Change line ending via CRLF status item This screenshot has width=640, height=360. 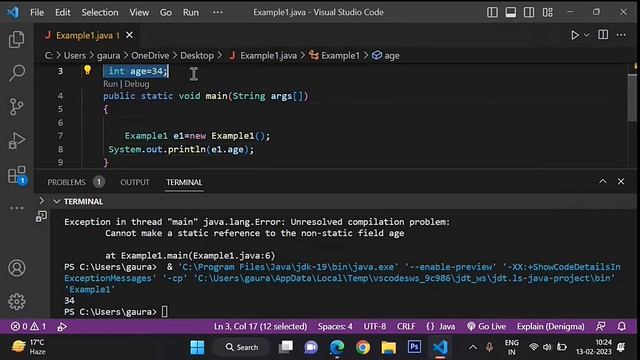pos(406,327)
